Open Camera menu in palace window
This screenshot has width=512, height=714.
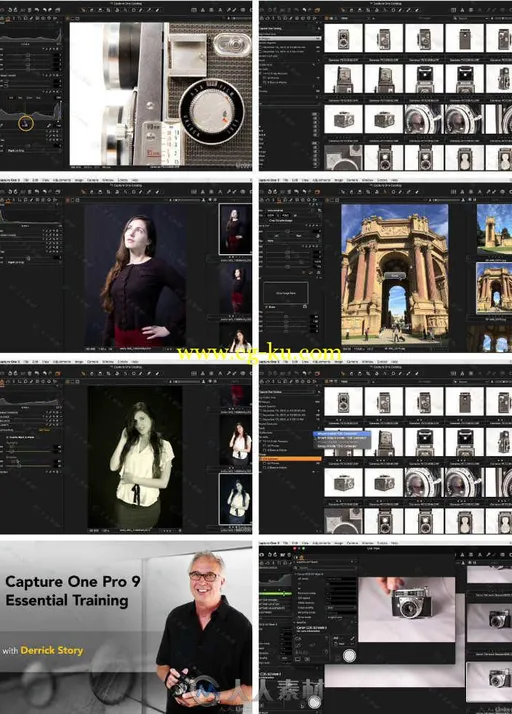[x=352, y=180]
